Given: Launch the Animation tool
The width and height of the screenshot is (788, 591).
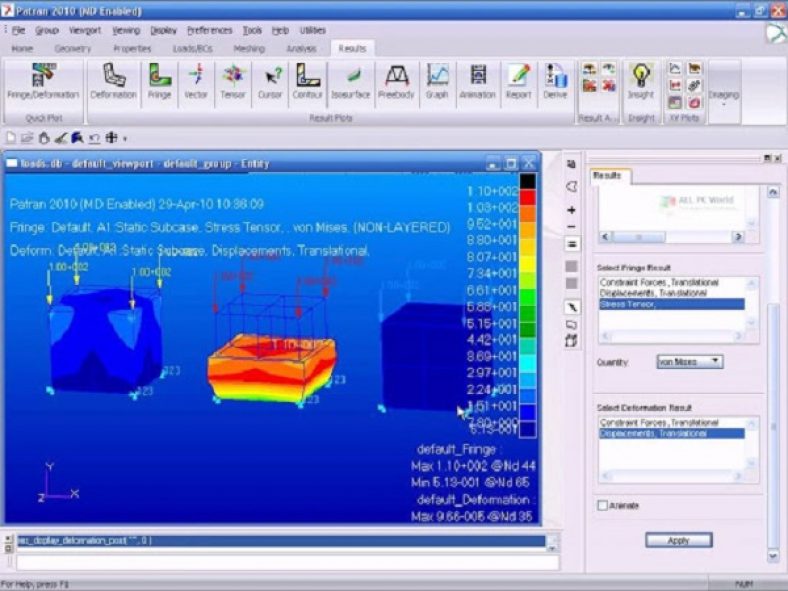Looking at the screenshot, I should 477,81.
